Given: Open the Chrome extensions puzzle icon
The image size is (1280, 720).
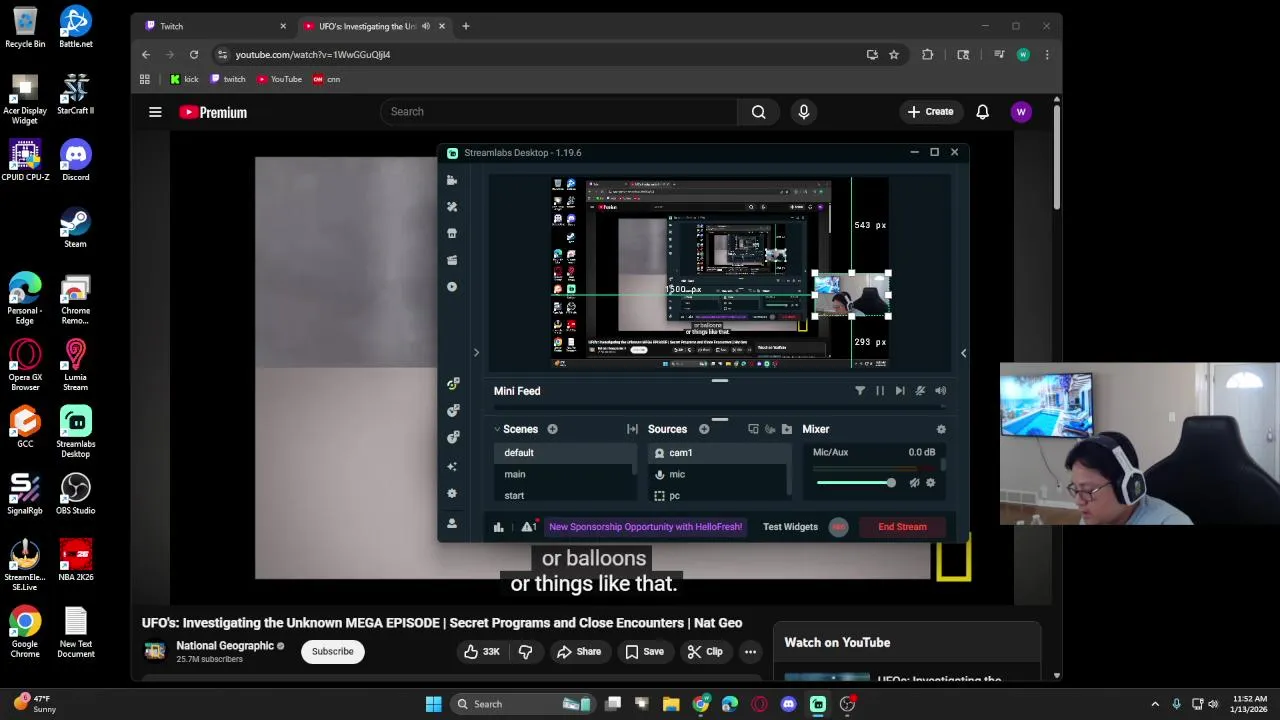Looking at the screenshot, I should (x=928, y=55).
